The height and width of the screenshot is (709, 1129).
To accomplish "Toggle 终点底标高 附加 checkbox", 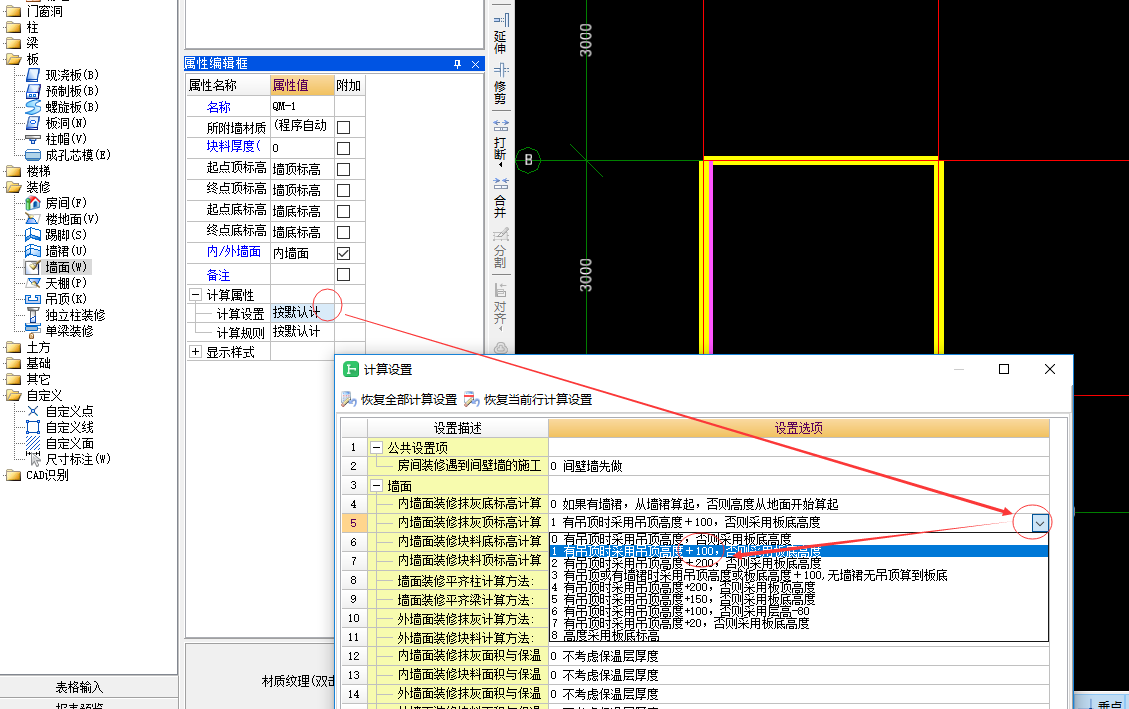I will [343, 232].
